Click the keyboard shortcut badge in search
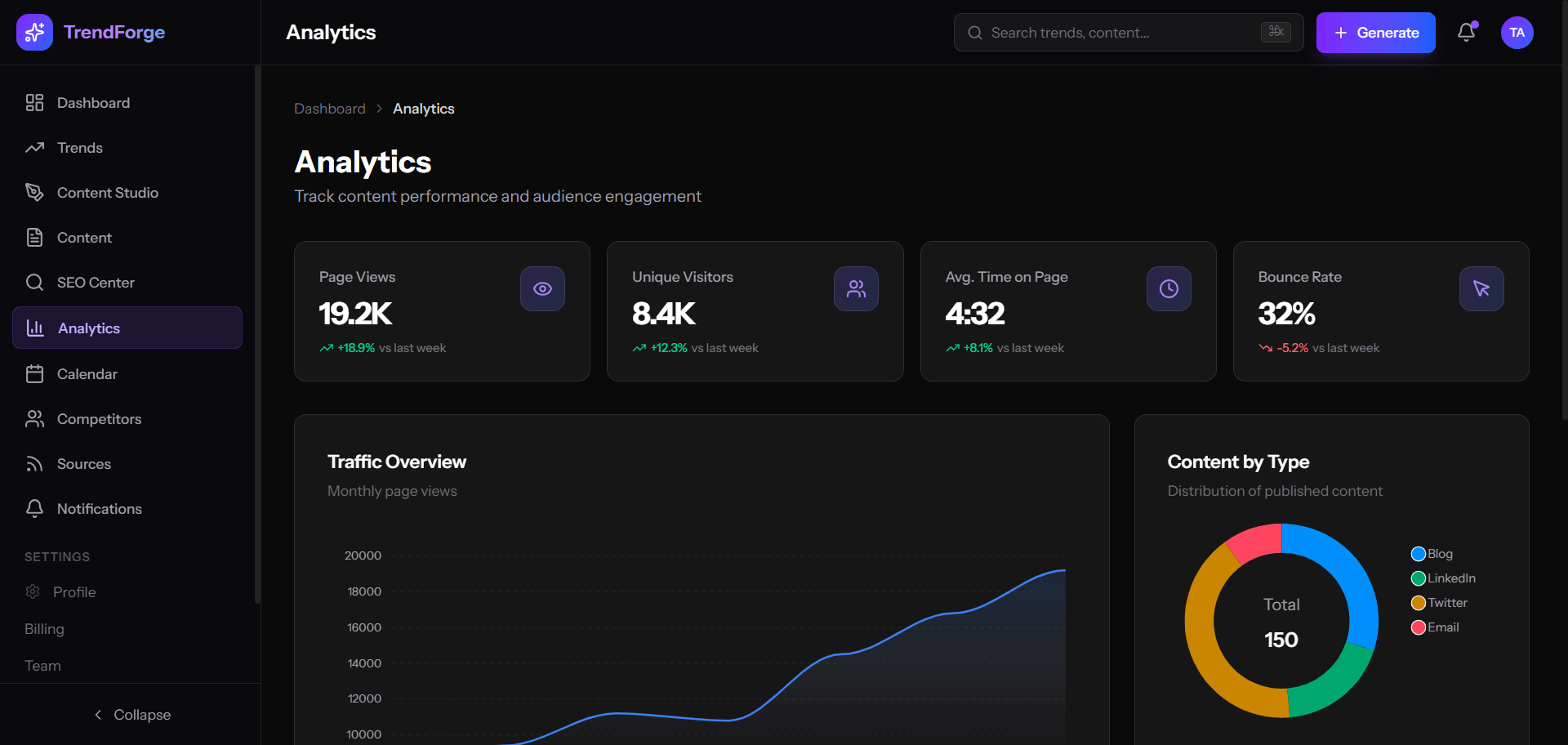This screenshot has height=745, width=1568. pos(1276,32)
